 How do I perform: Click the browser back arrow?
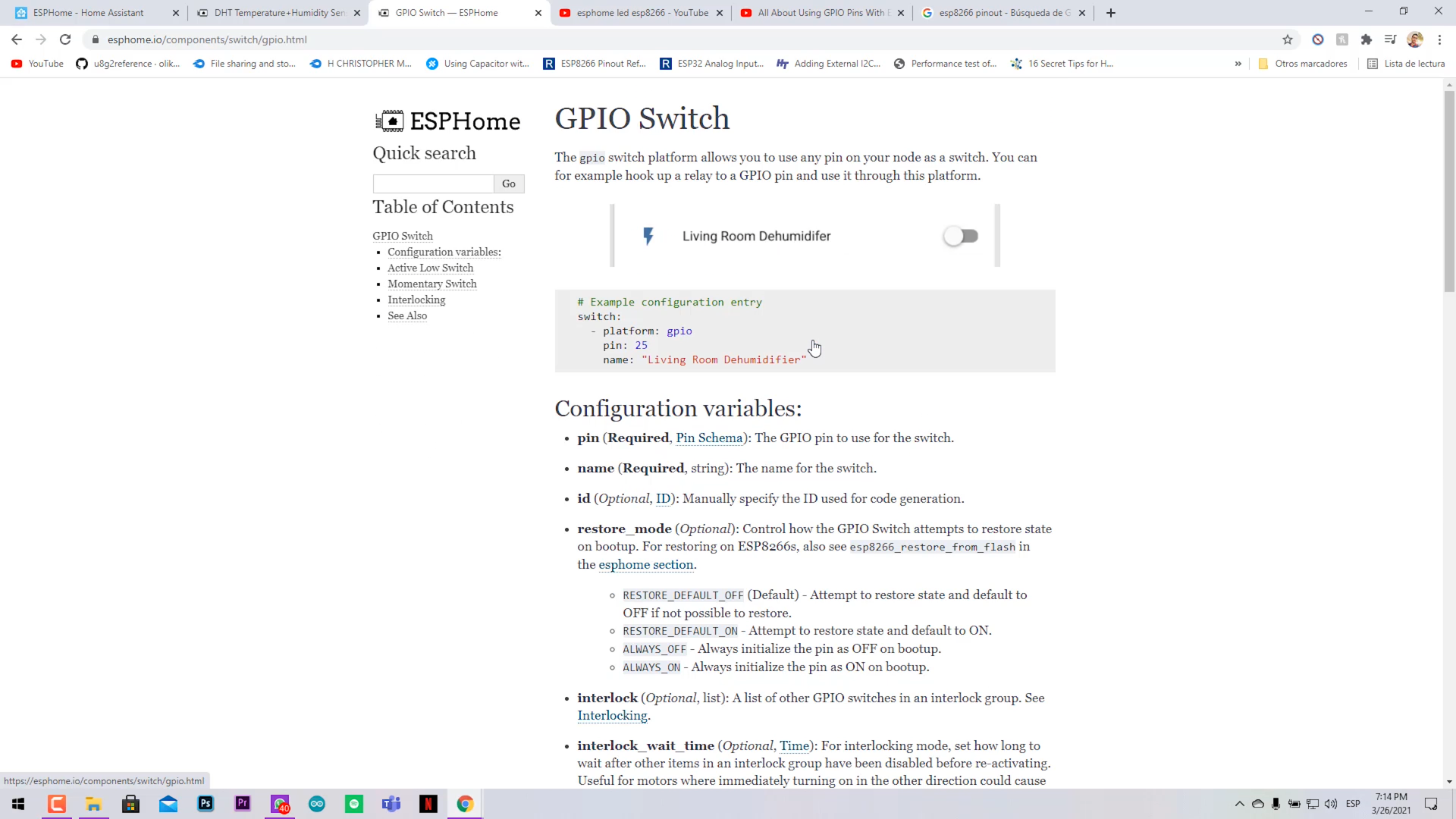[x=17, y=39]
